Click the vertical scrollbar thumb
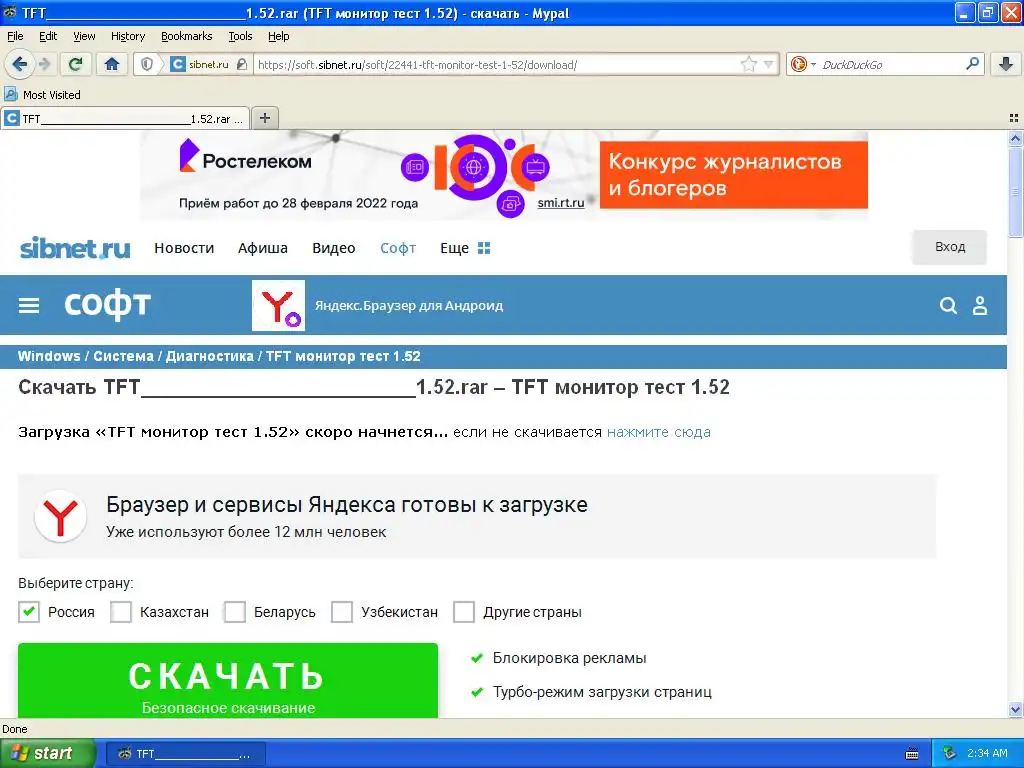1024x768 pixels. point(1015,193)
